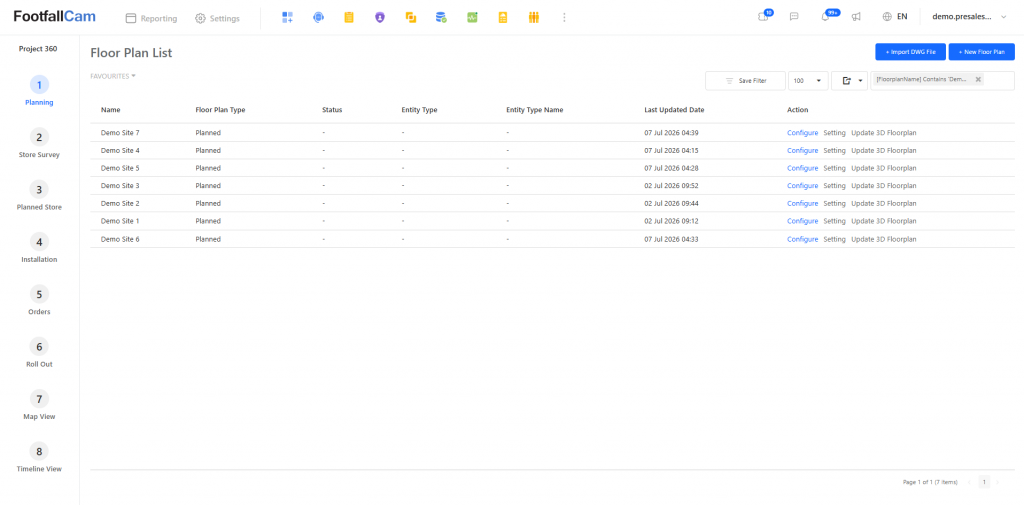Open Setting for Demo Site 4
The width and height of the screenshot is (1024, 505).
(834, 150)
